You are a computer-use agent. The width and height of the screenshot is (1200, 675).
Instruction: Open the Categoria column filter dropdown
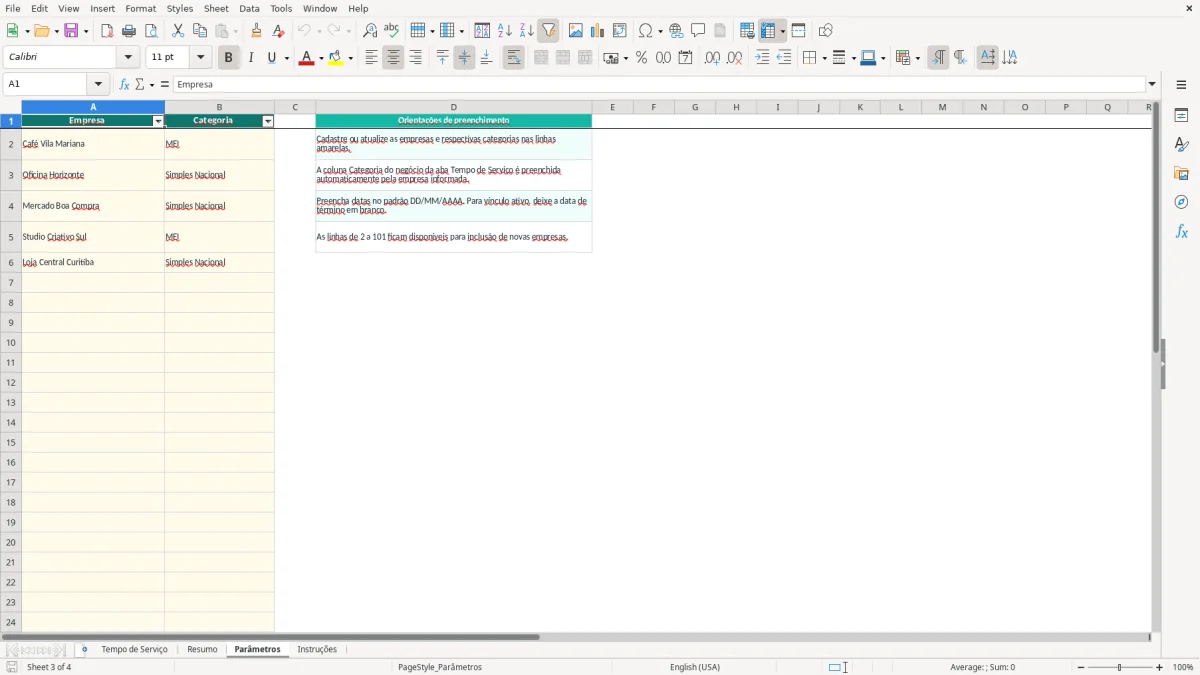268,121
